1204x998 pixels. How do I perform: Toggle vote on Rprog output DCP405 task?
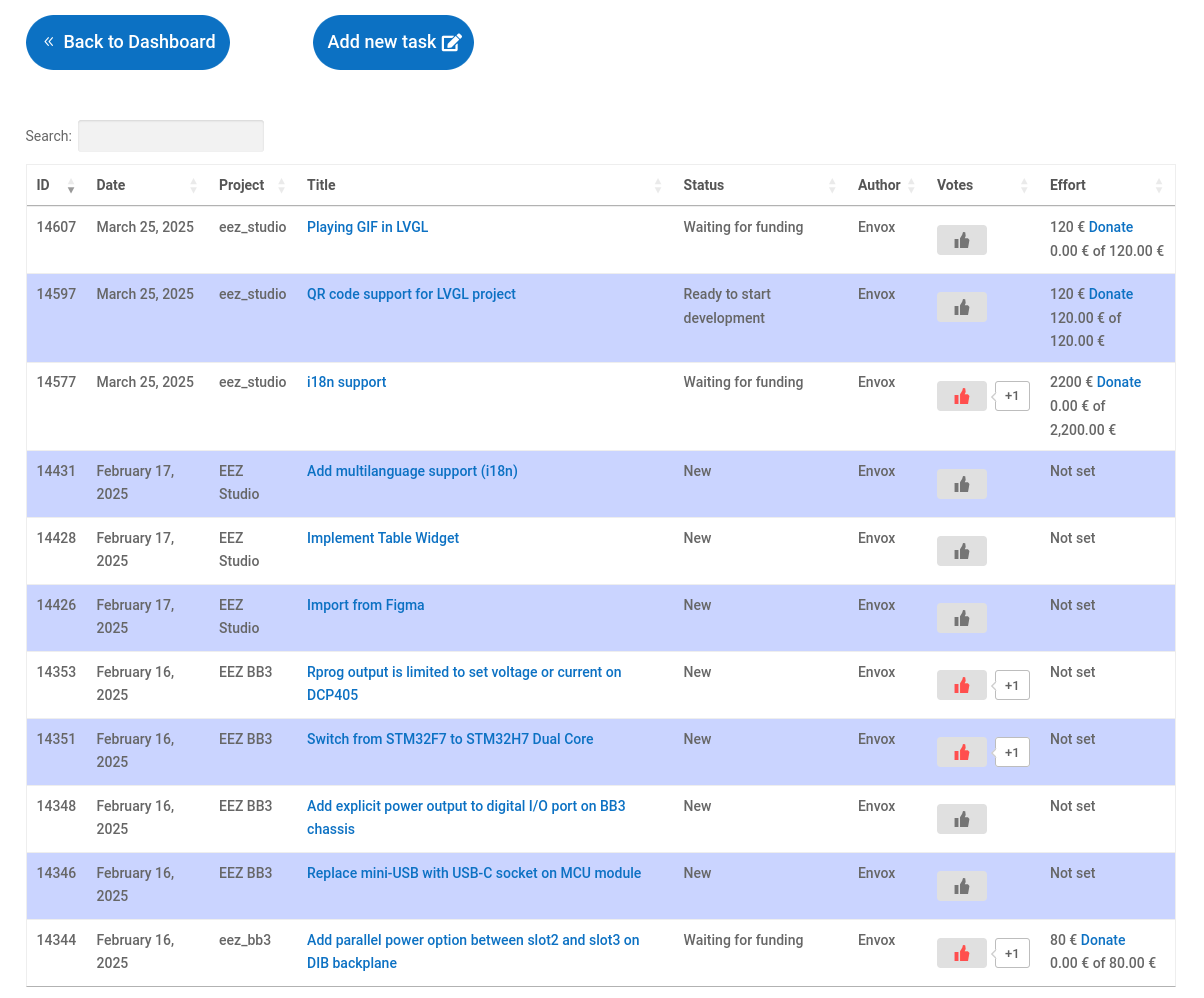[x=961, y=685]
